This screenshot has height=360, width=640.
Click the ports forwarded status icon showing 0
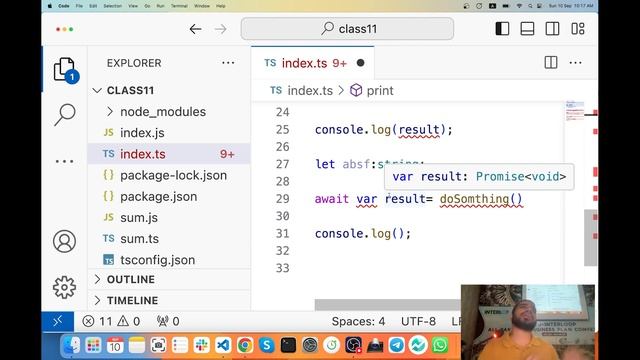[x=168, y=321]
